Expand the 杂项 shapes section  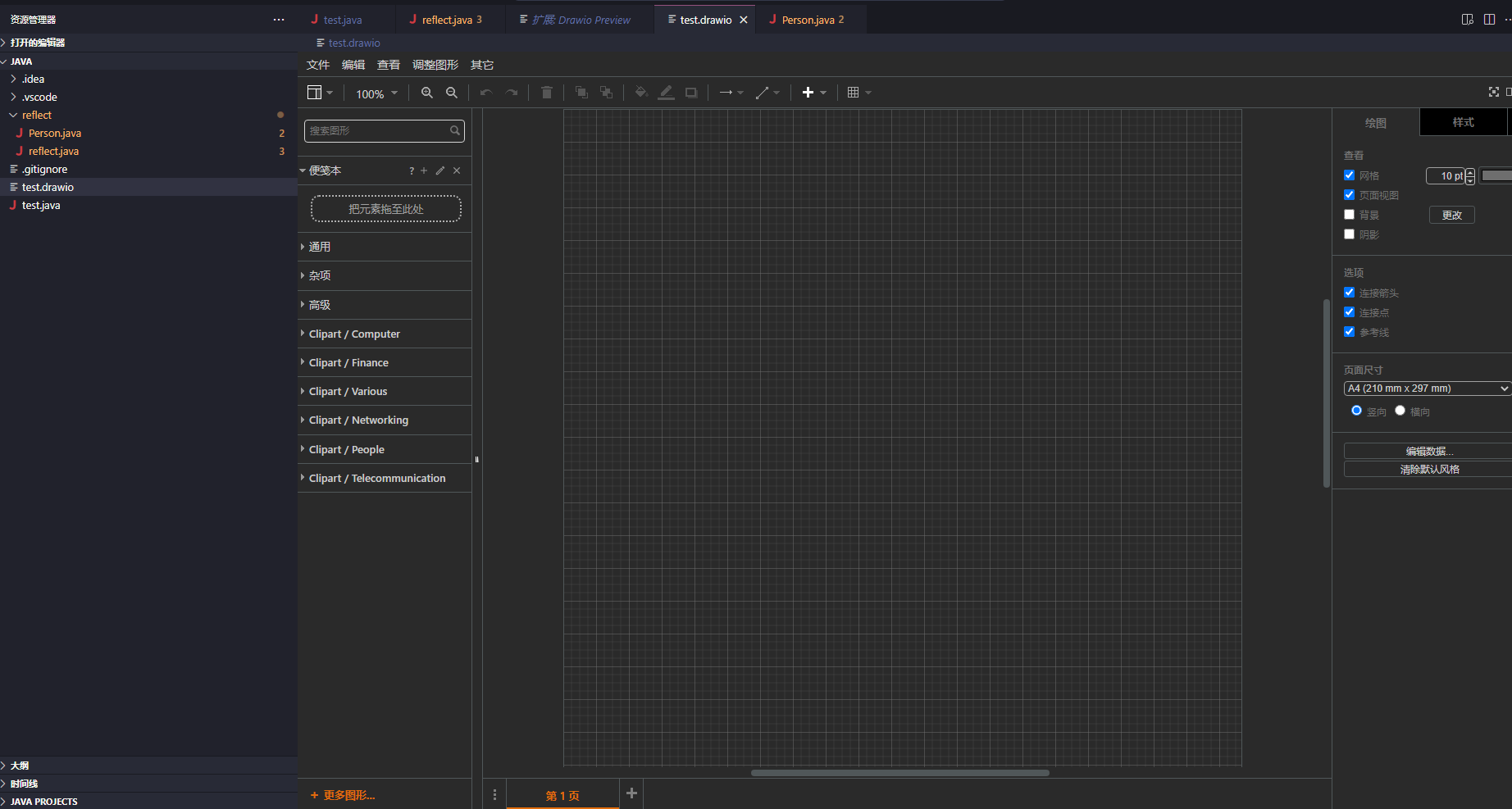[x=385, y=275]
